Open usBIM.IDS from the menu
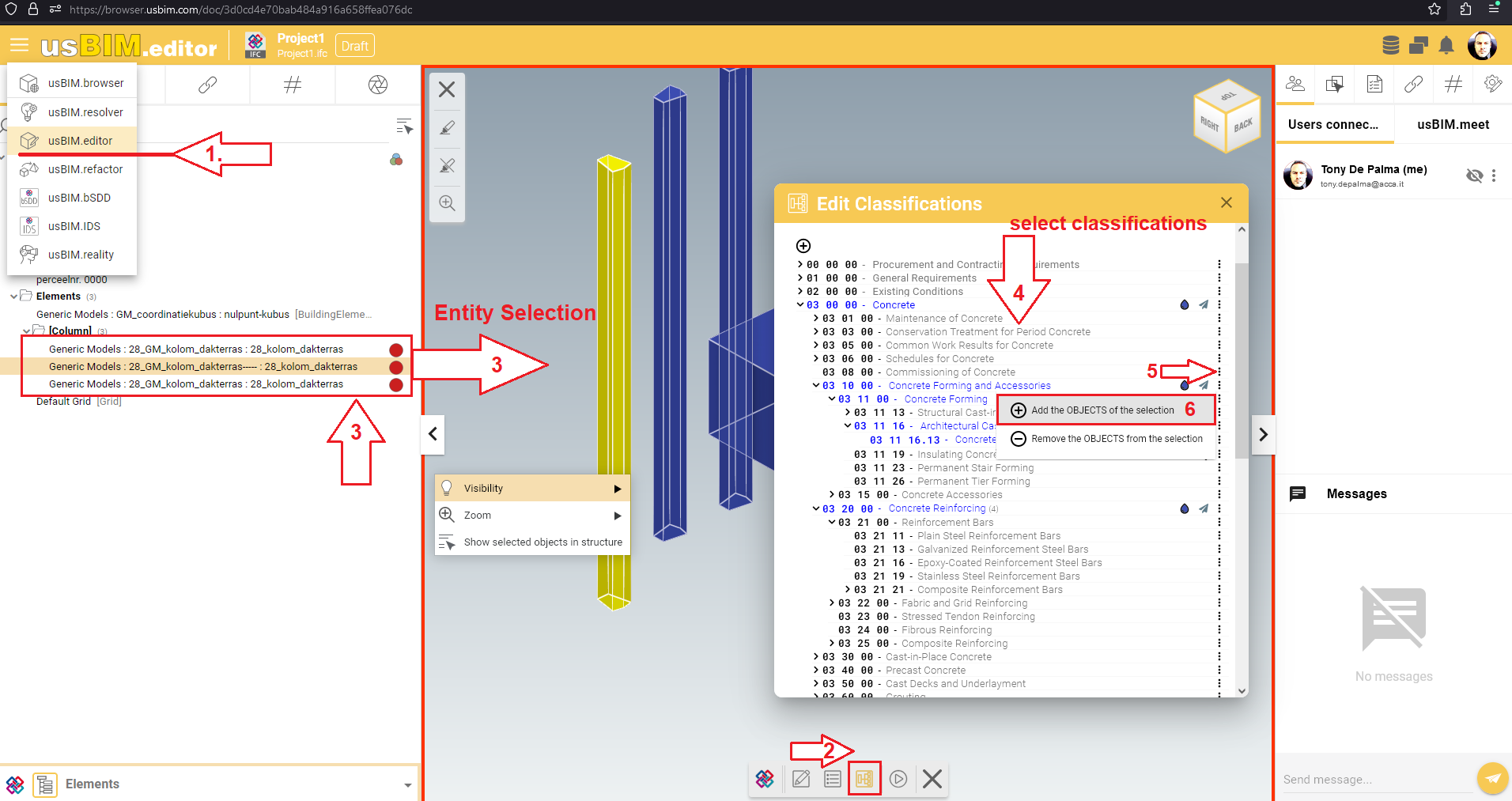The width and height of the screenshot is (1512, 801). point(72,226)
